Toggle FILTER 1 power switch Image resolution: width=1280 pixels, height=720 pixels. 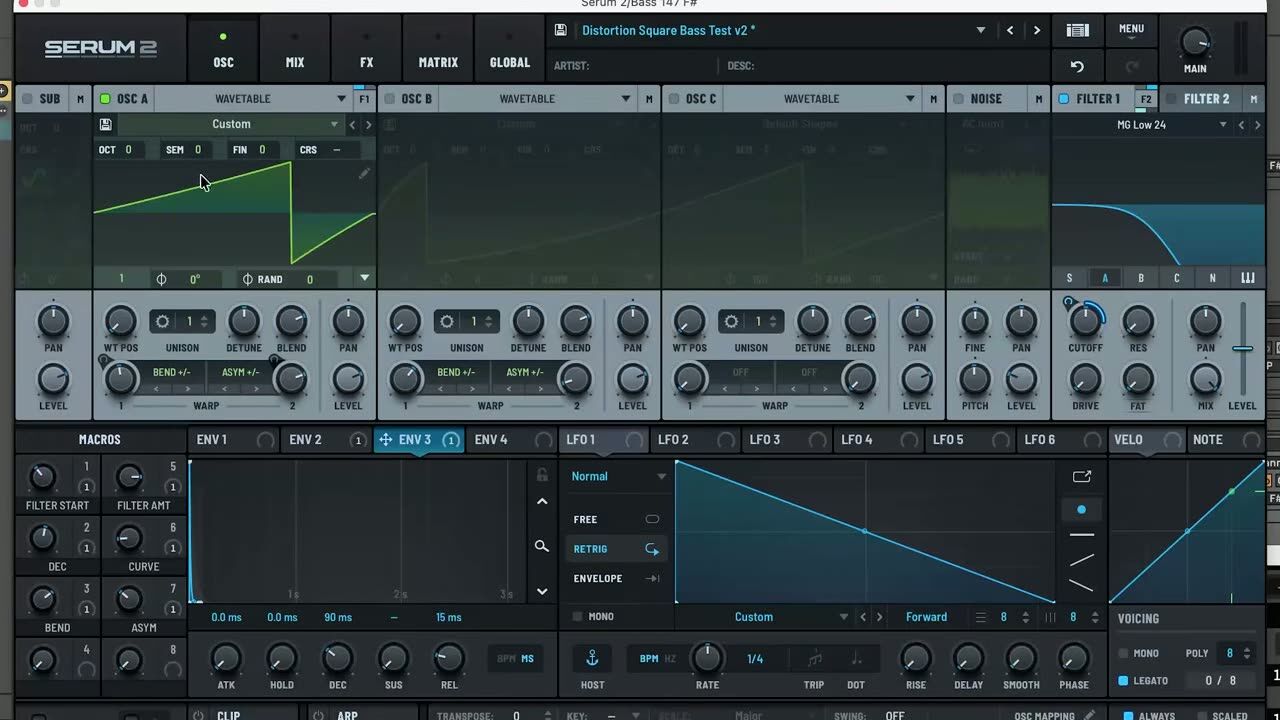pyautogui.click(x=1064, y=99)
